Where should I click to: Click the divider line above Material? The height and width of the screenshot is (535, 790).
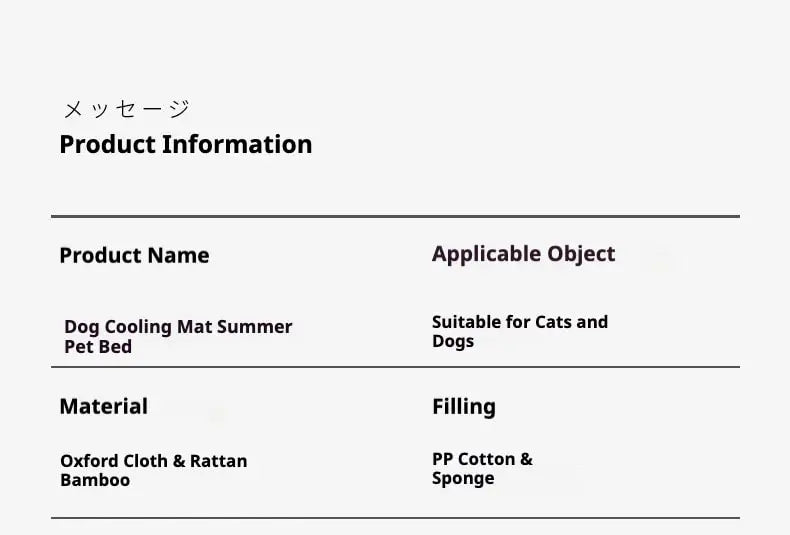tap(395, 367)
